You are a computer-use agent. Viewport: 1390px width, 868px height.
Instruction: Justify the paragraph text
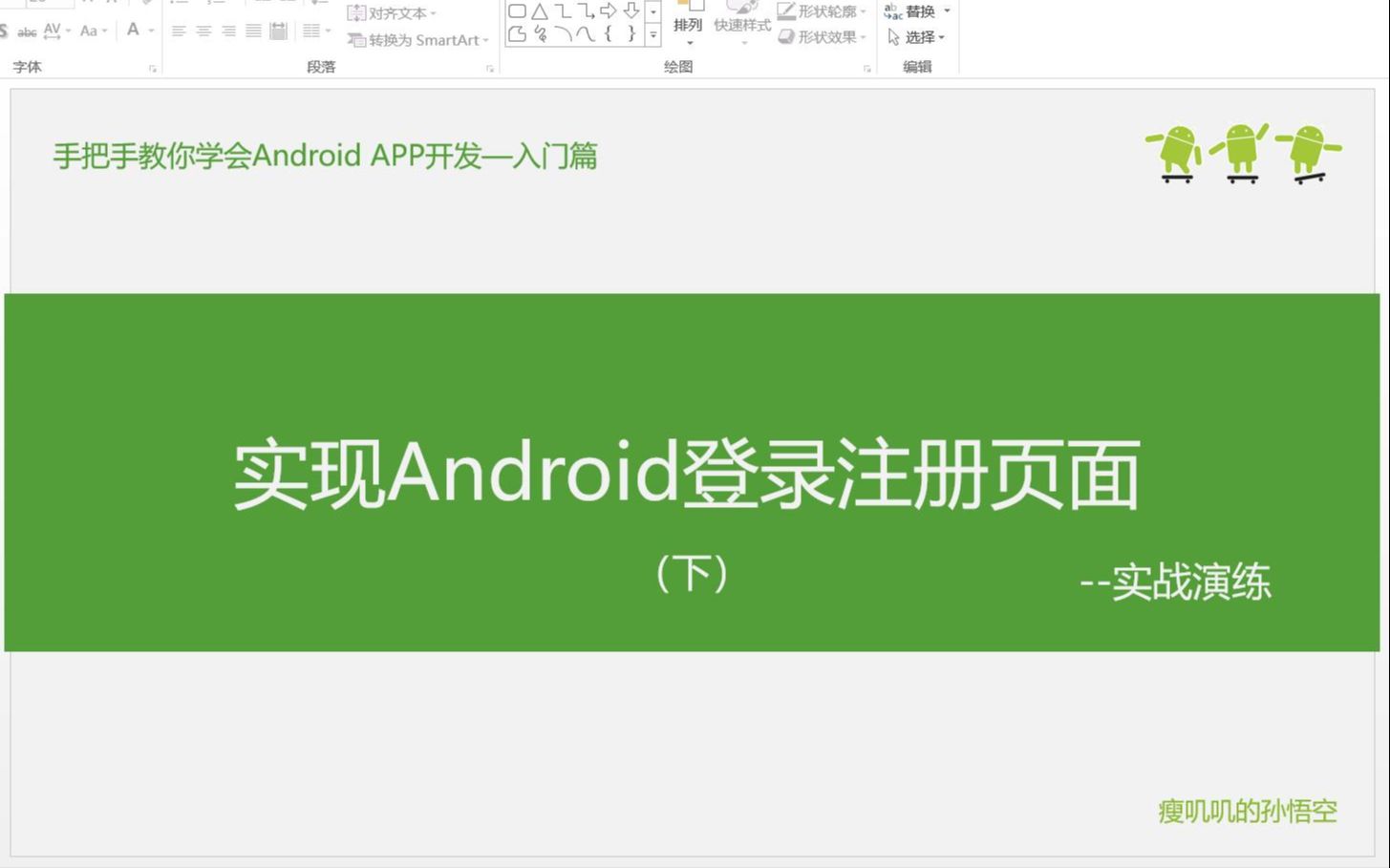[253, 32]
